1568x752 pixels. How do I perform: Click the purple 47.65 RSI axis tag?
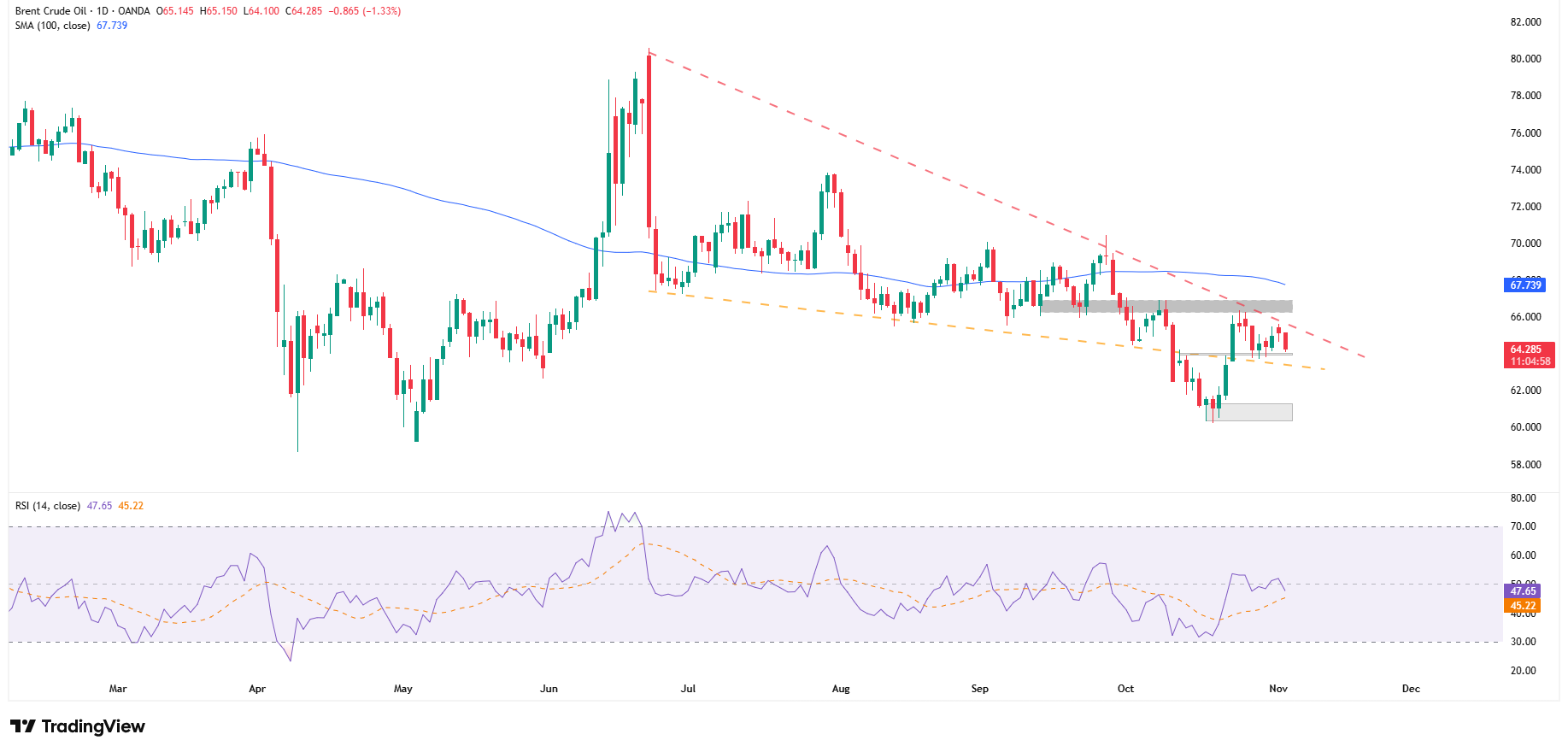coord(1523,591)
